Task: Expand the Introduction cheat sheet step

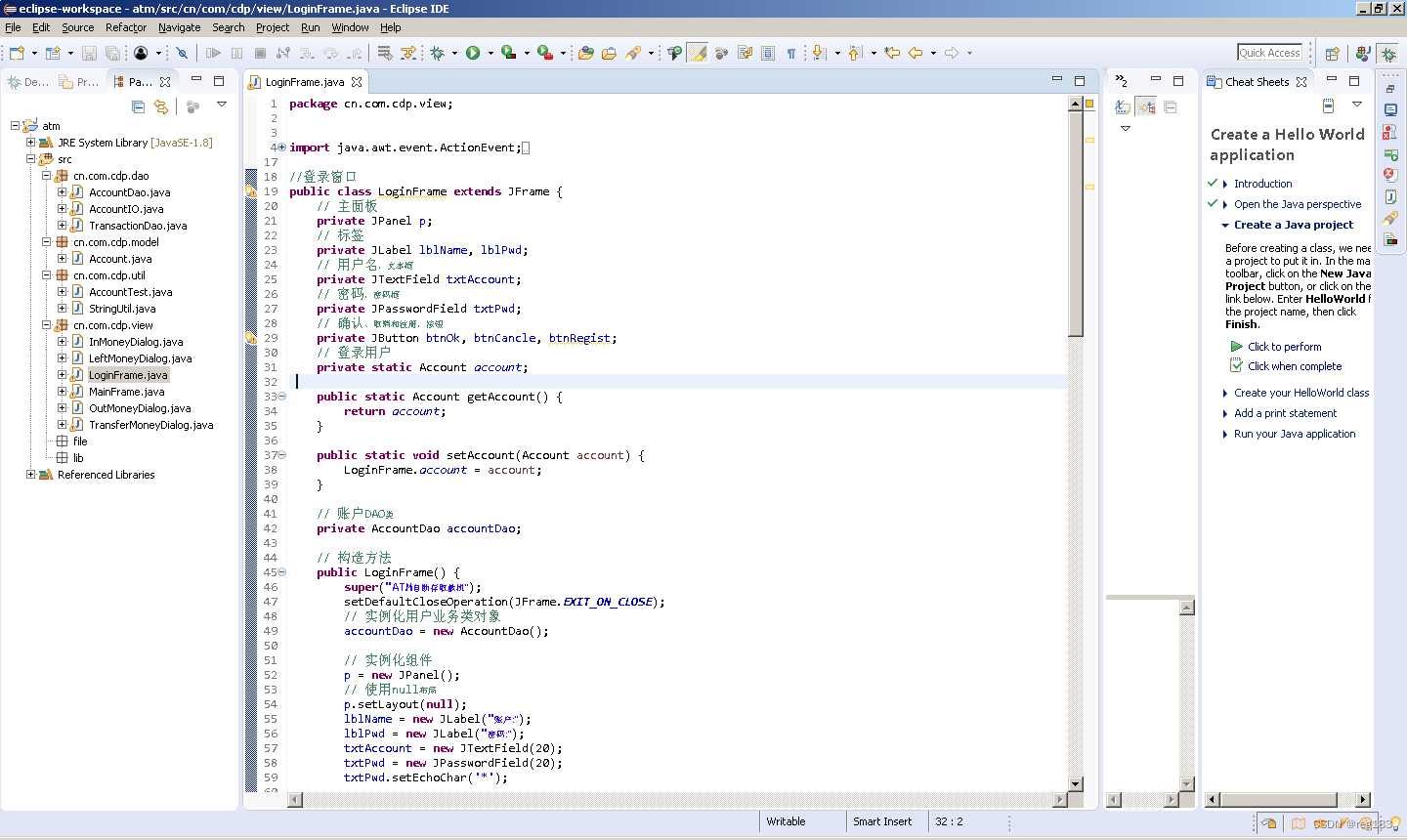Action: coord(1225,184)
